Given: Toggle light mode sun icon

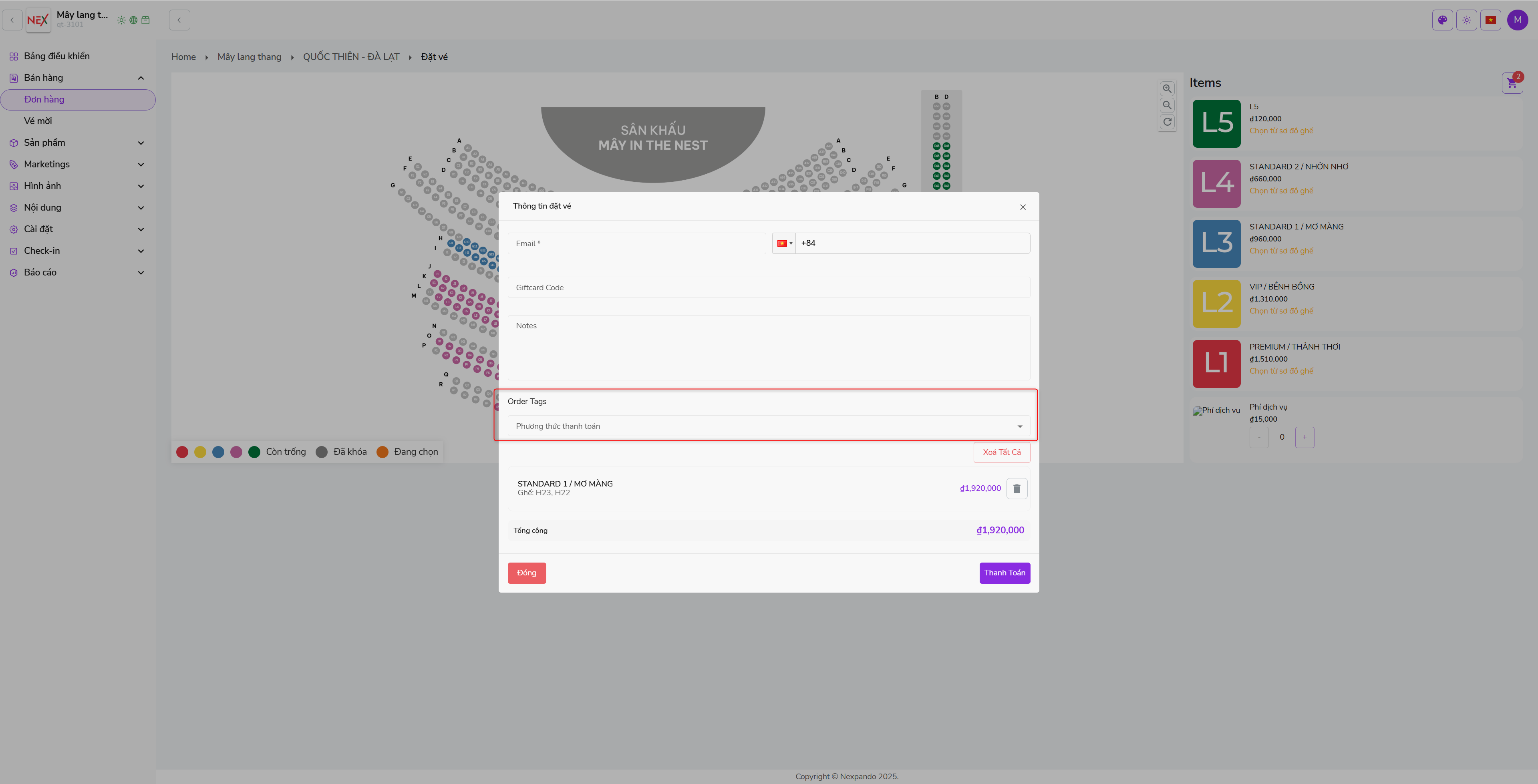Looking at the screenshot, I should coord(1466,20).
